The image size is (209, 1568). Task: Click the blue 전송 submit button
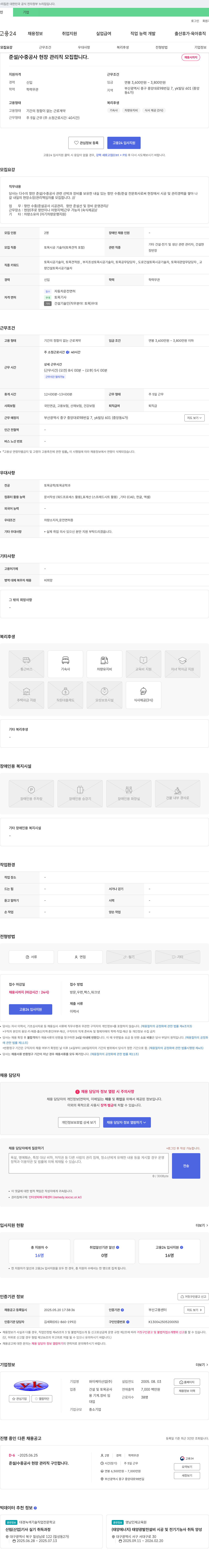point(186,1166)
